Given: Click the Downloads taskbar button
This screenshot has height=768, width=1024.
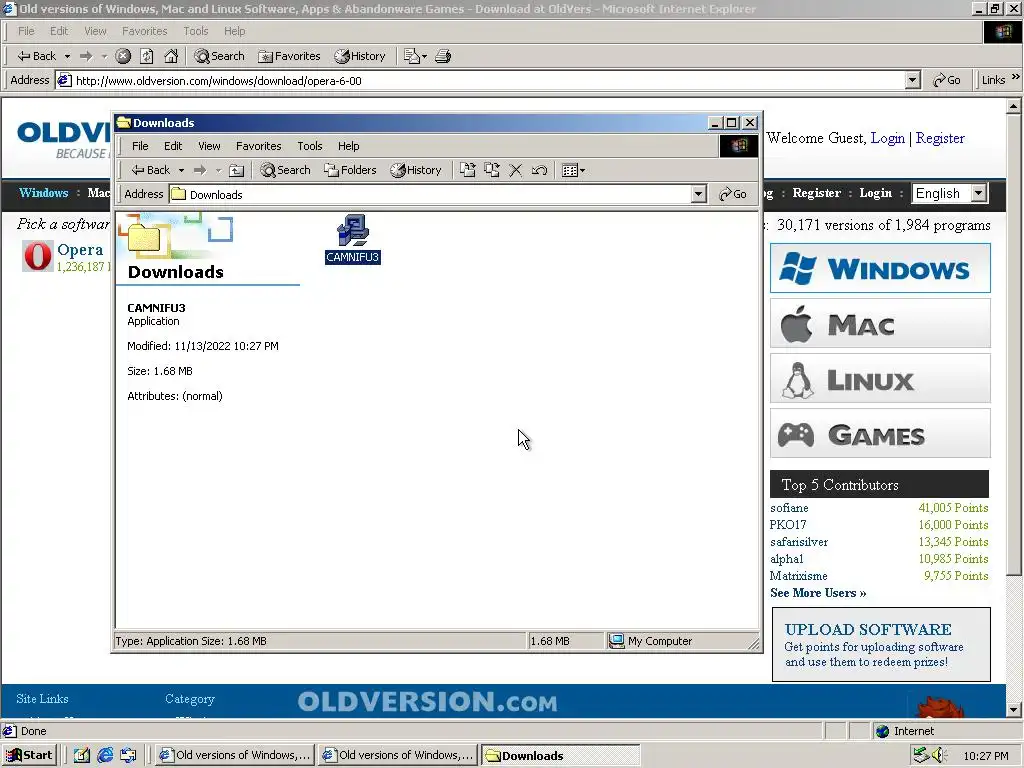Looking at the screenshot, I should (x=560, y=755).
